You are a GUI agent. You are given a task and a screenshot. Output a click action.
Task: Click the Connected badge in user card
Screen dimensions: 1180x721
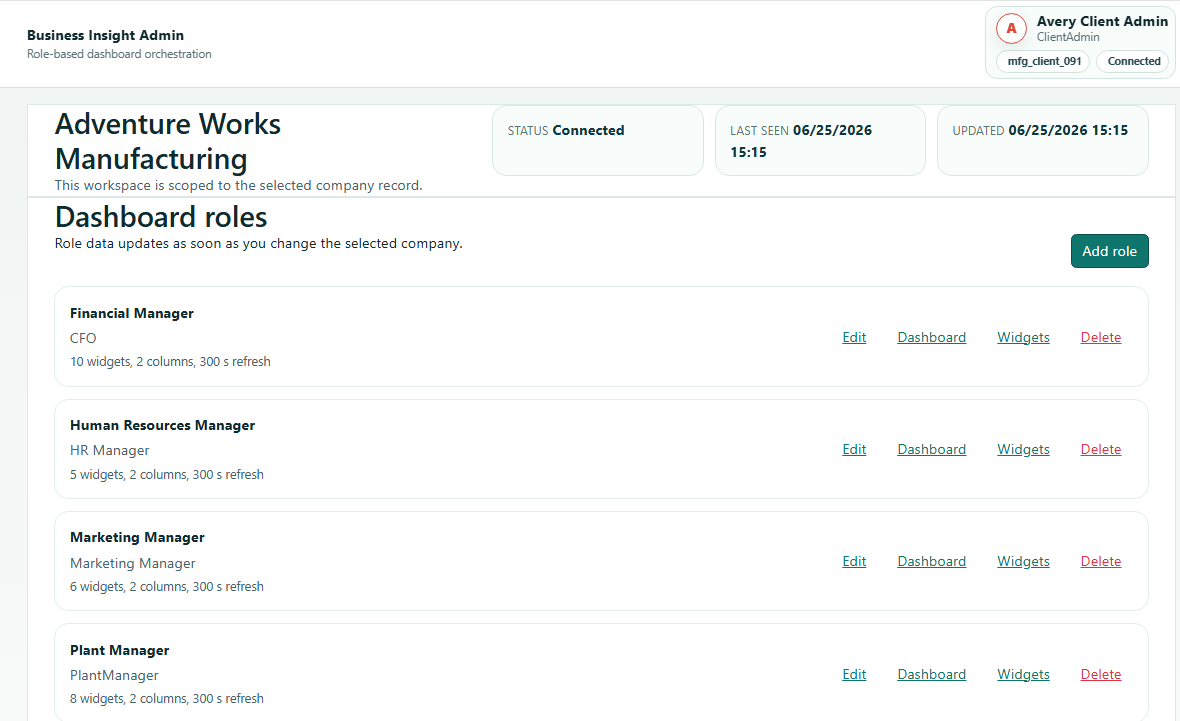[1133, 61]
